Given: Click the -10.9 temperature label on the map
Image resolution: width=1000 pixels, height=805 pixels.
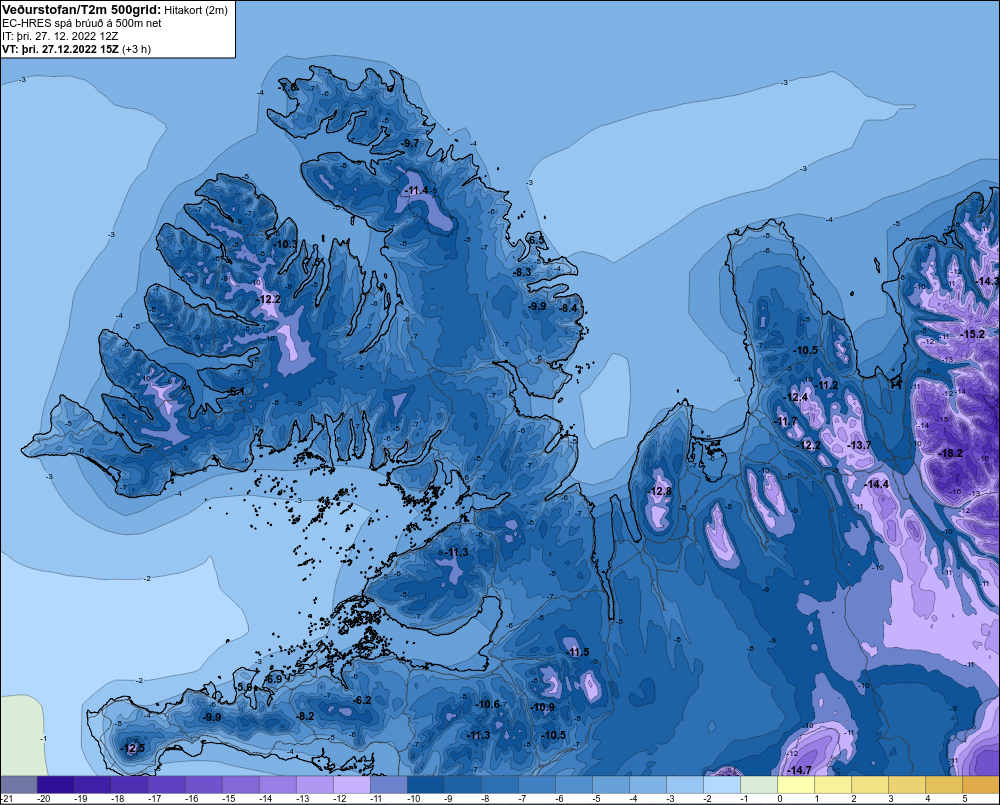Looking at the screenshot, I should pos(543,707).
